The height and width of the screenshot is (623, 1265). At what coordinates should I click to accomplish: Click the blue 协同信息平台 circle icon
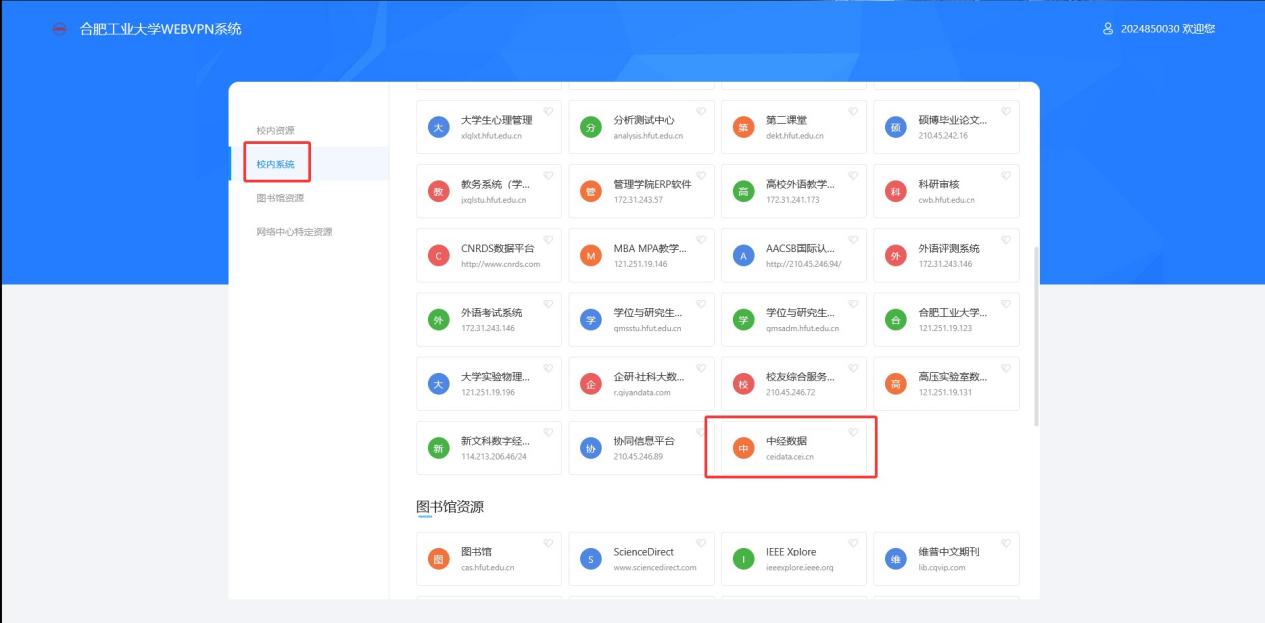(x=590, y=448)
